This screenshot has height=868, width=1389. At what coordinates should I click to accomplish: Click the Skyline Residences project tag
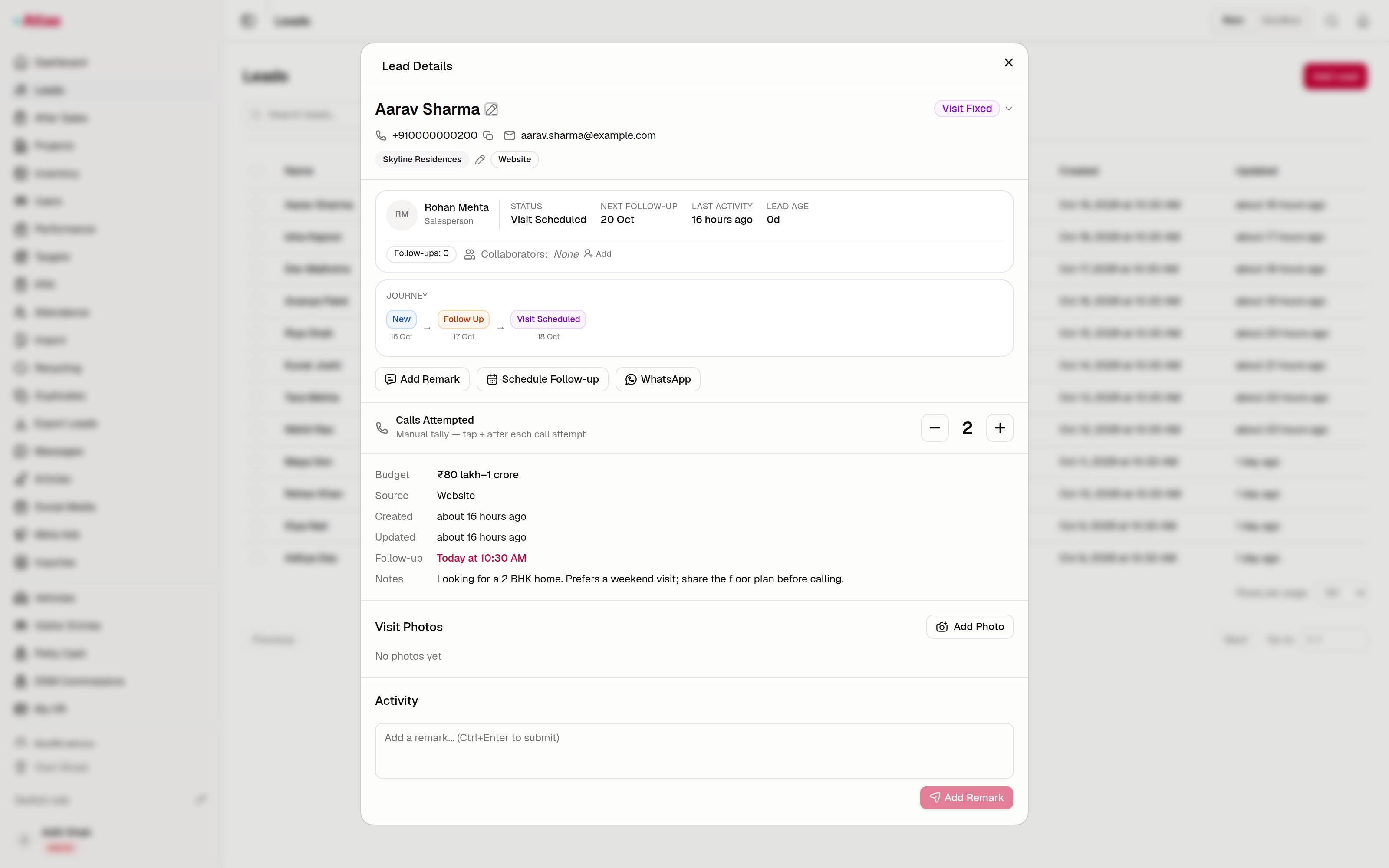(x=422, y=160)
